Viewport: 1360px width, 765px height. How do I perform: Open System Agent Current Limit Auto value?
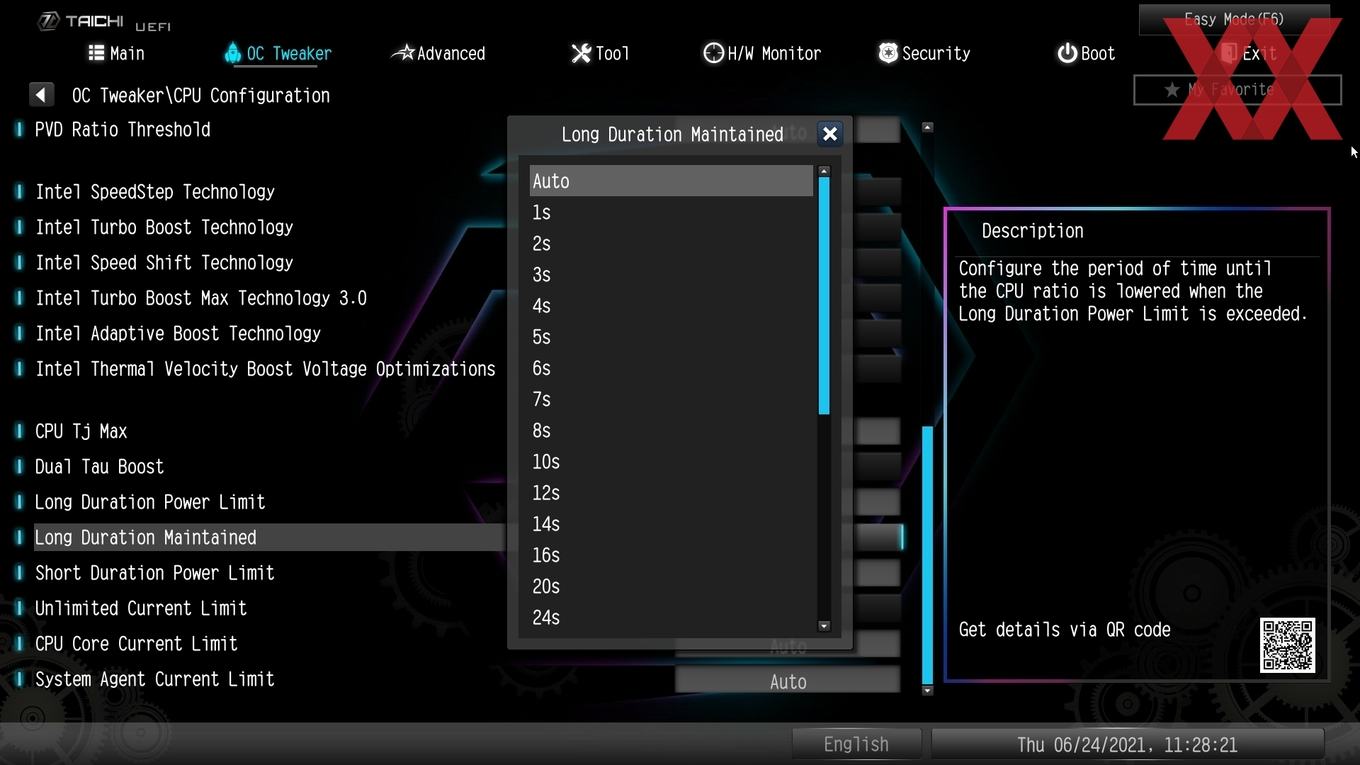click(x=788, y=681)
